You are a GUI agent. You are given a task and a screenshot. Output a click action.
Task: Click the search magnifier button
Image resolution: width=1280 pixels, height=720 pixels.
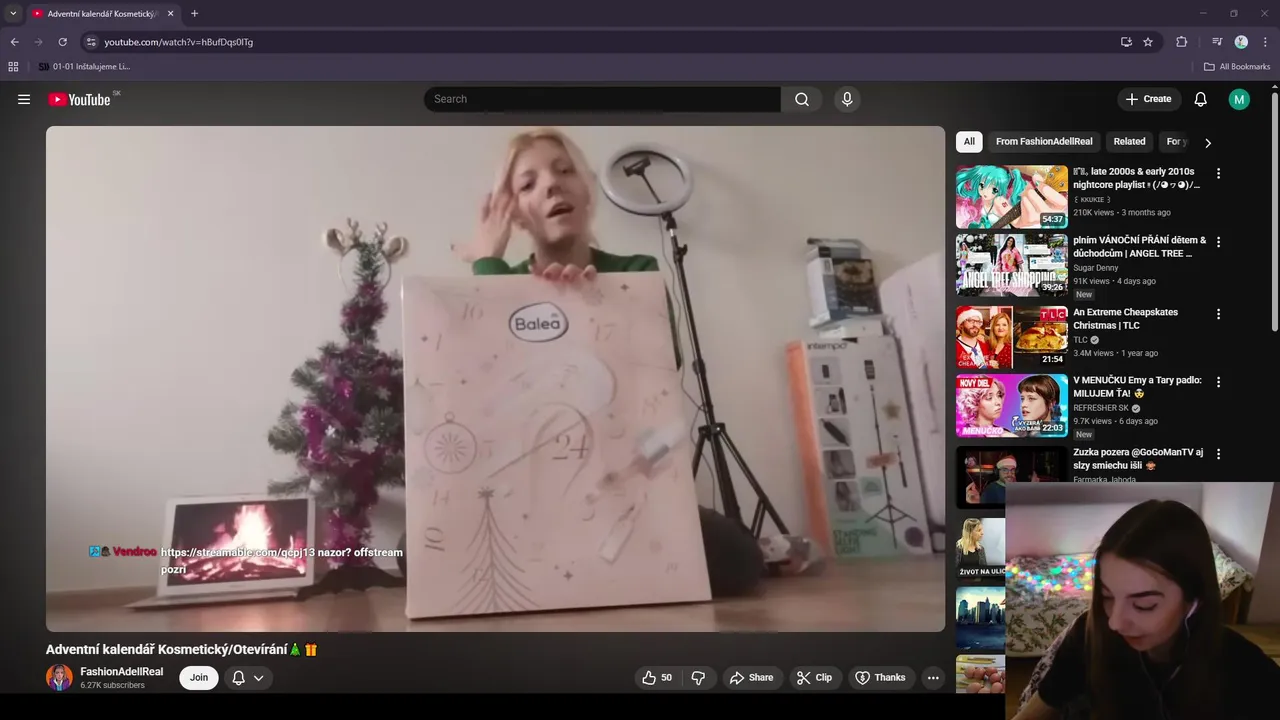(x=802, y=99)
